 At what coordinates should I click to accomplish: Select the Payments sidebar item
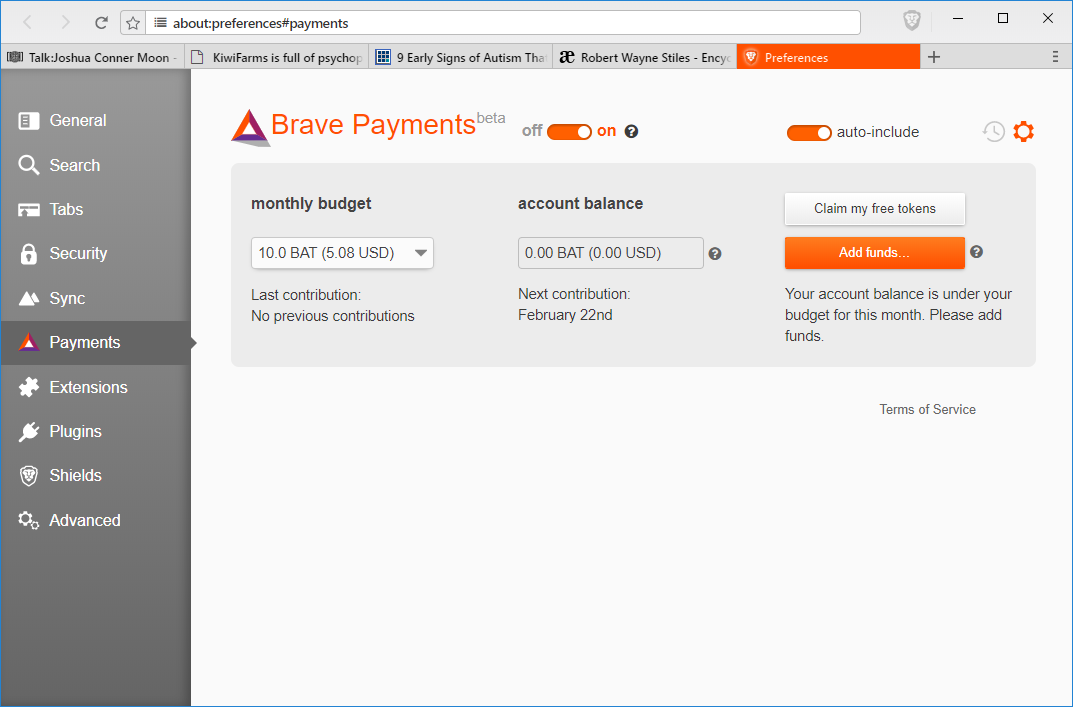pyautogui.click(x=96, y=343)
